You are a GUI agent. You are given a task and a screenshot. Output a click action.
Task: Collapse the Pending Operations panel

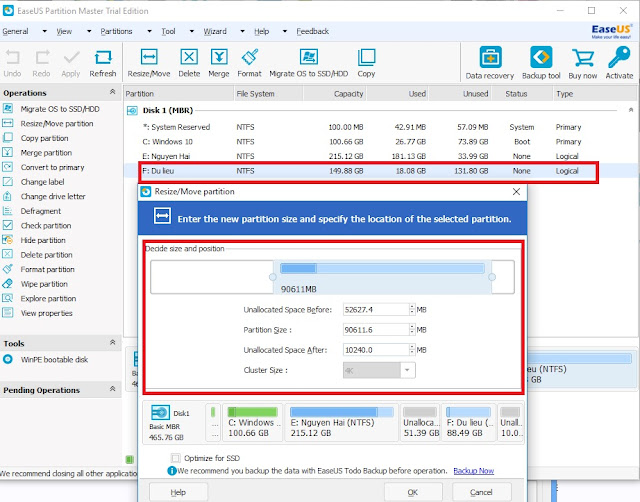113,389
